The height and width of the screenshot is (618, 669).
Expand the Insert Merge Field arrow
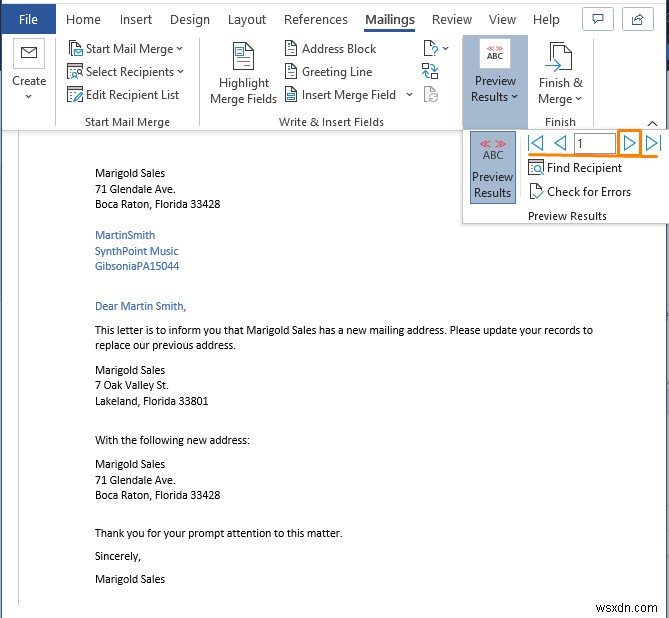(x=409, y=94)
